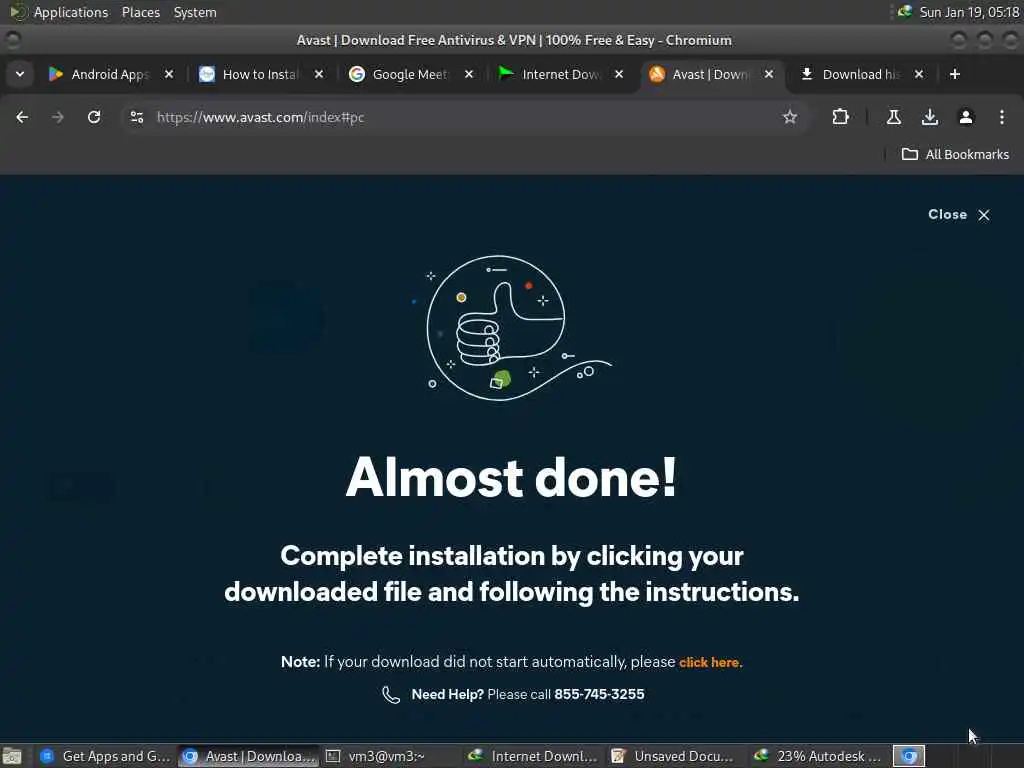Screen dimensions: 1024x768
Task: Open the Places menu
Action: [x=140, y=12]
